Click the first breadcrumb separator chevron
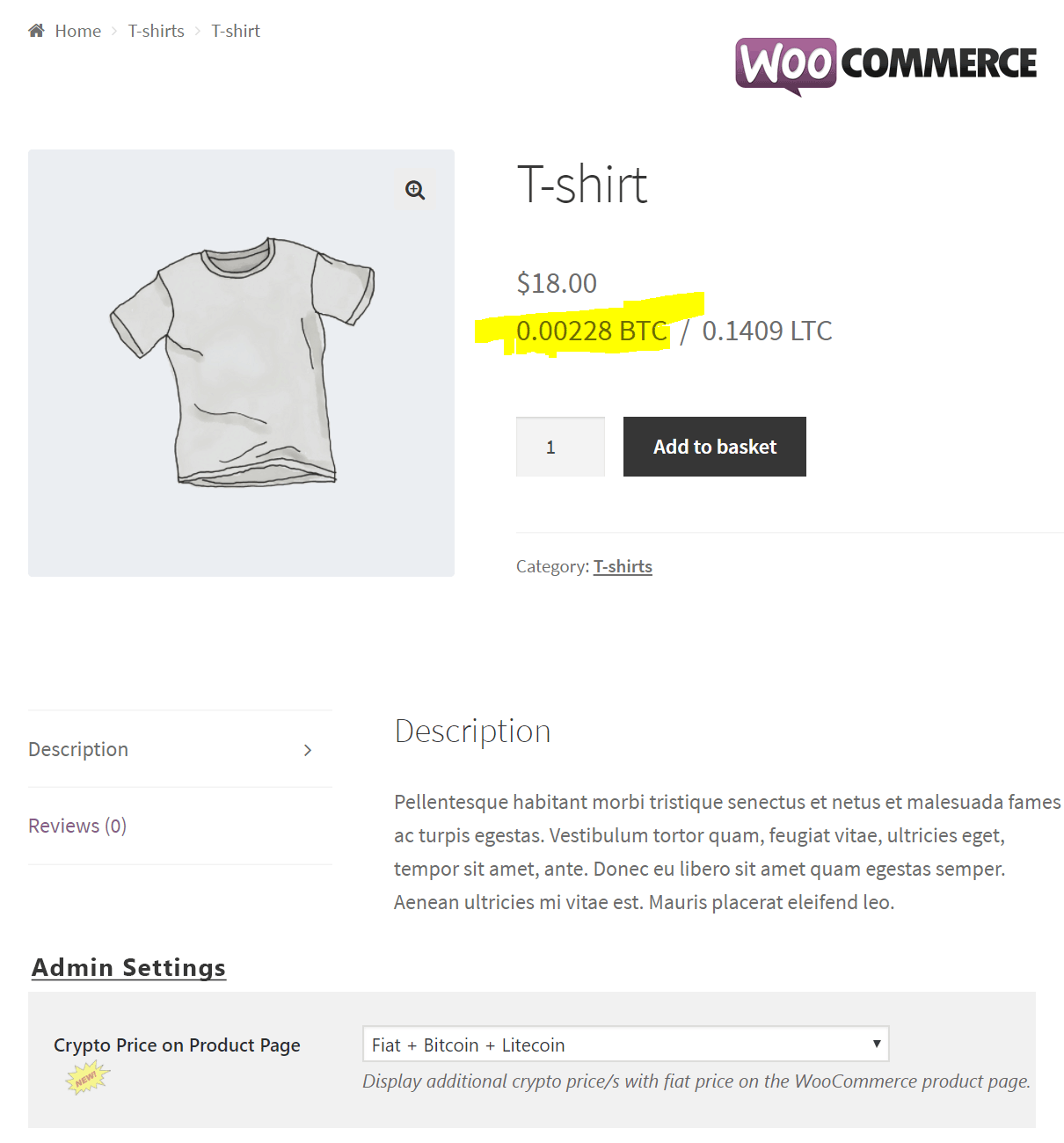Screen dimensions: 1064x1143 [x=114, y=32]
